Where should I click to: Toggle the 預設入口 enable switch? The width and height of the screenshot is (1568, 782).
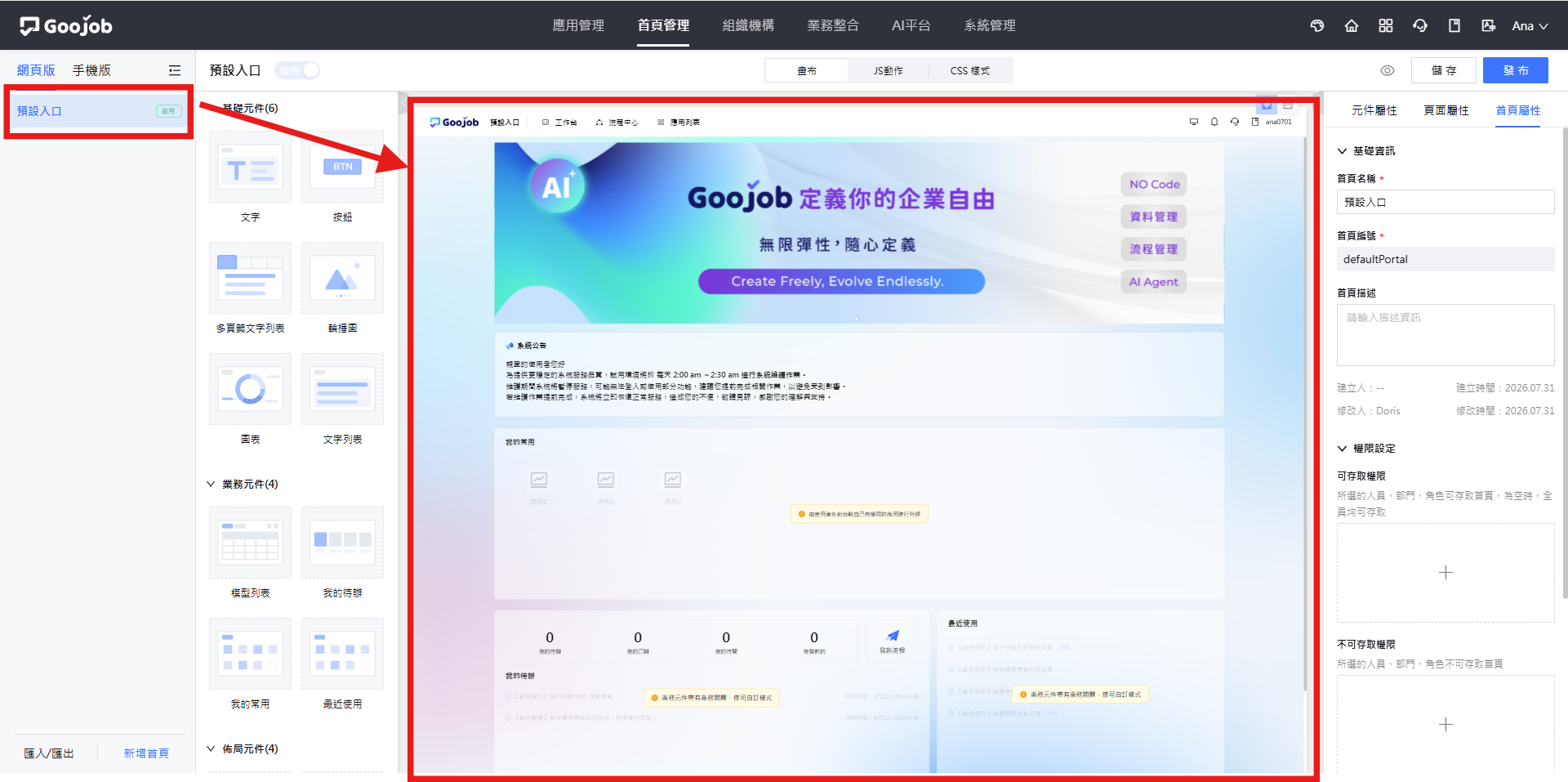pyautogui.click(x=297, y=70)
